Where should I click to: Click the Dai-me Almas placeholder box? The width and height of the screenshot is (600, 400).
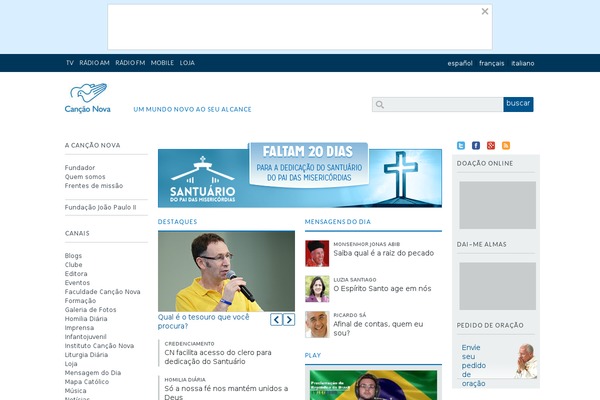[x=497, y=286]
